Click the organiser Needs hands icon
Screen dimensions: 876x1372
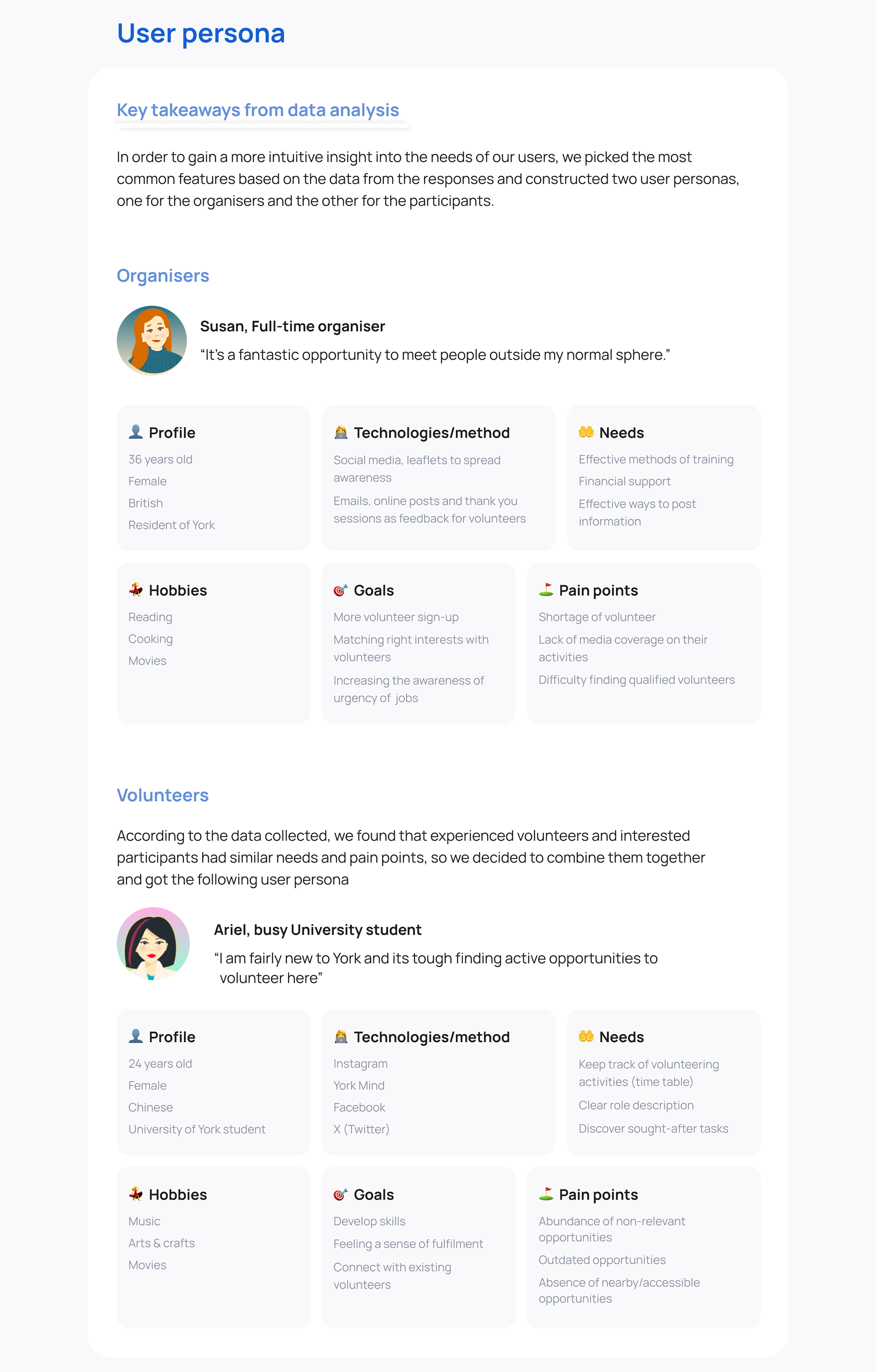[x=586, y=432]
